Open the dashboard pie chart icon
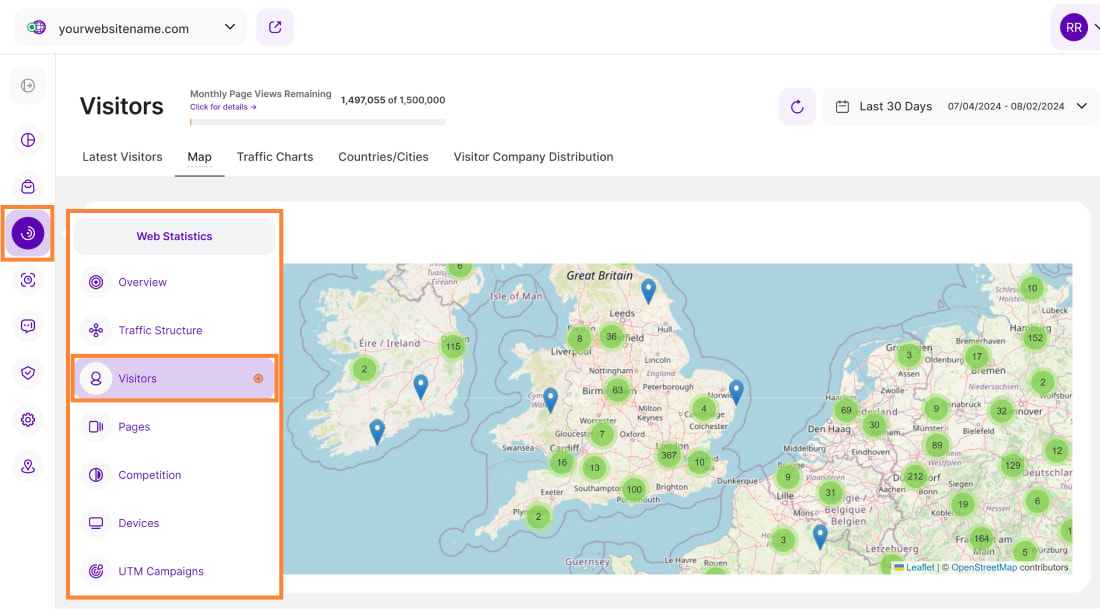 [x=28, y=140]
